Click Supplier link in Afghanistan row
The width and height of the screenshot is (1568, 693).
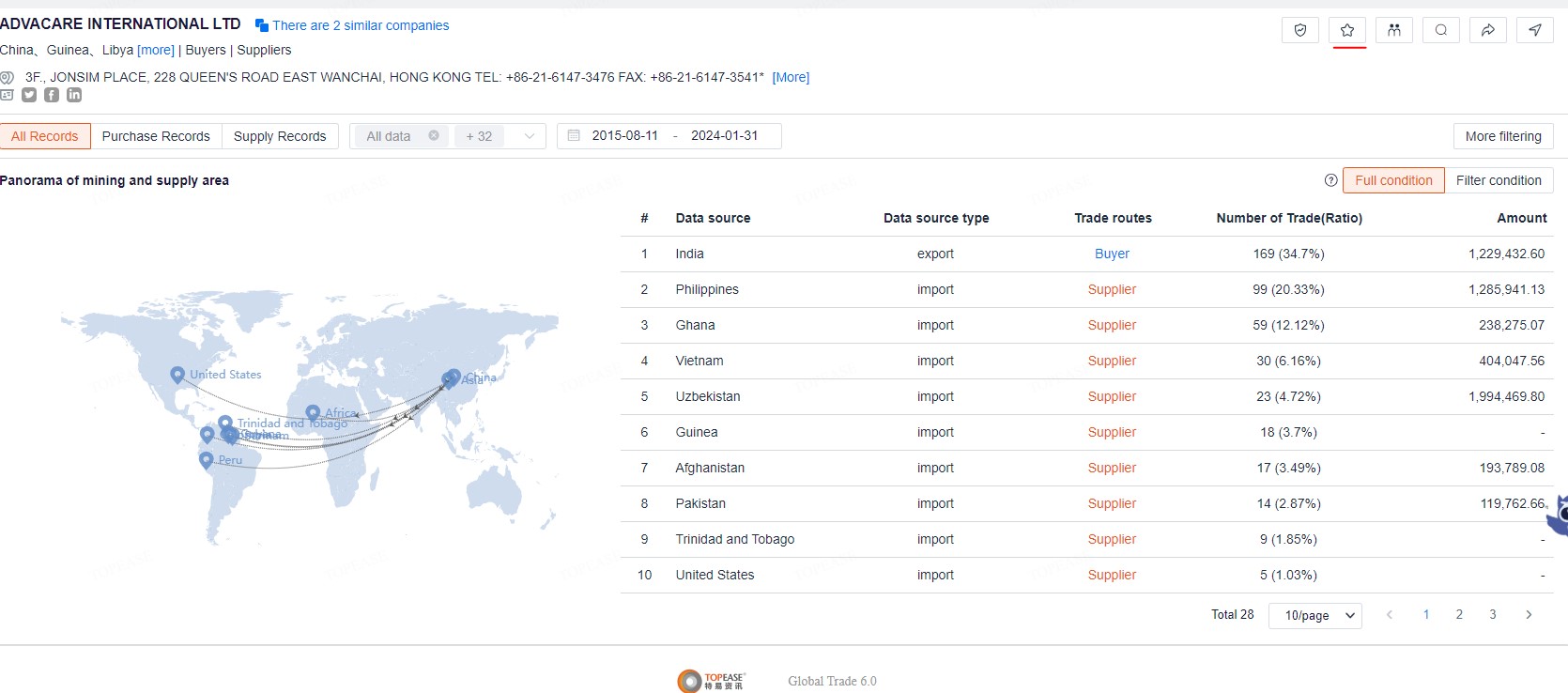(x=1112, y=468)
